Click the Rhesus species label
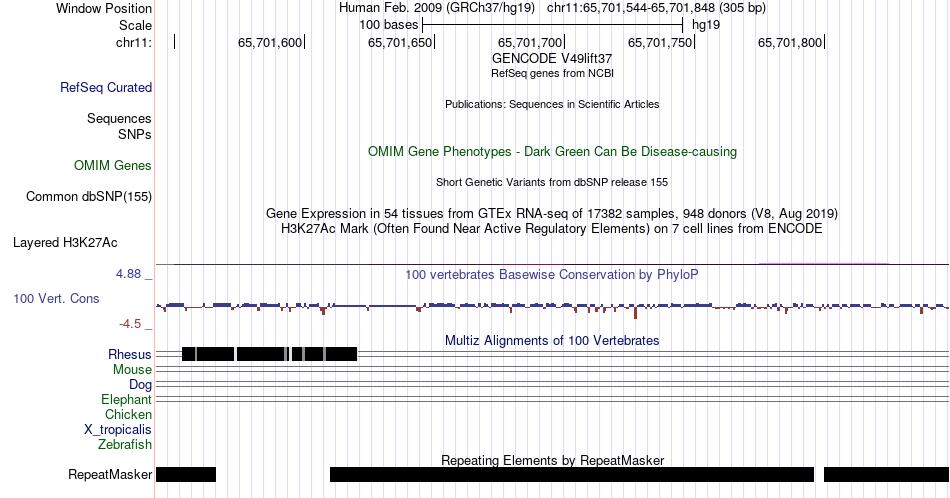This screenshot has height=498, width=950. coord(130,354)
